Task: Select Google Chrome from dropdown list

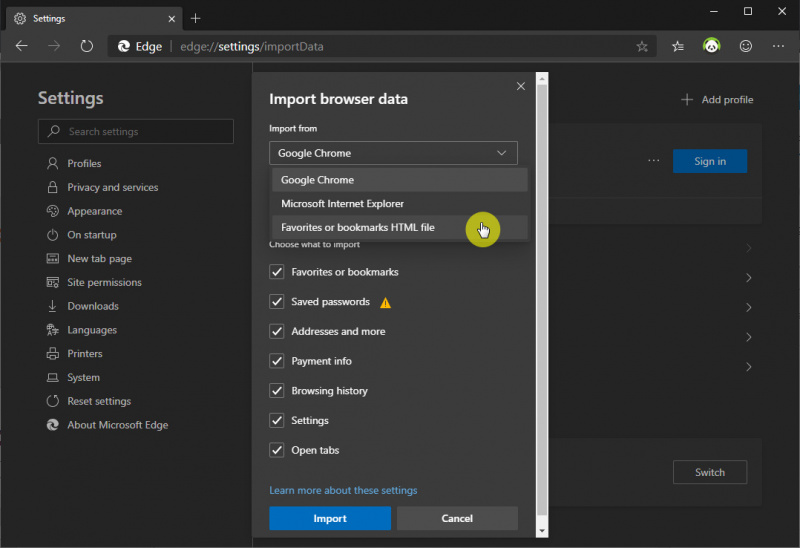Action: (399, 180)
